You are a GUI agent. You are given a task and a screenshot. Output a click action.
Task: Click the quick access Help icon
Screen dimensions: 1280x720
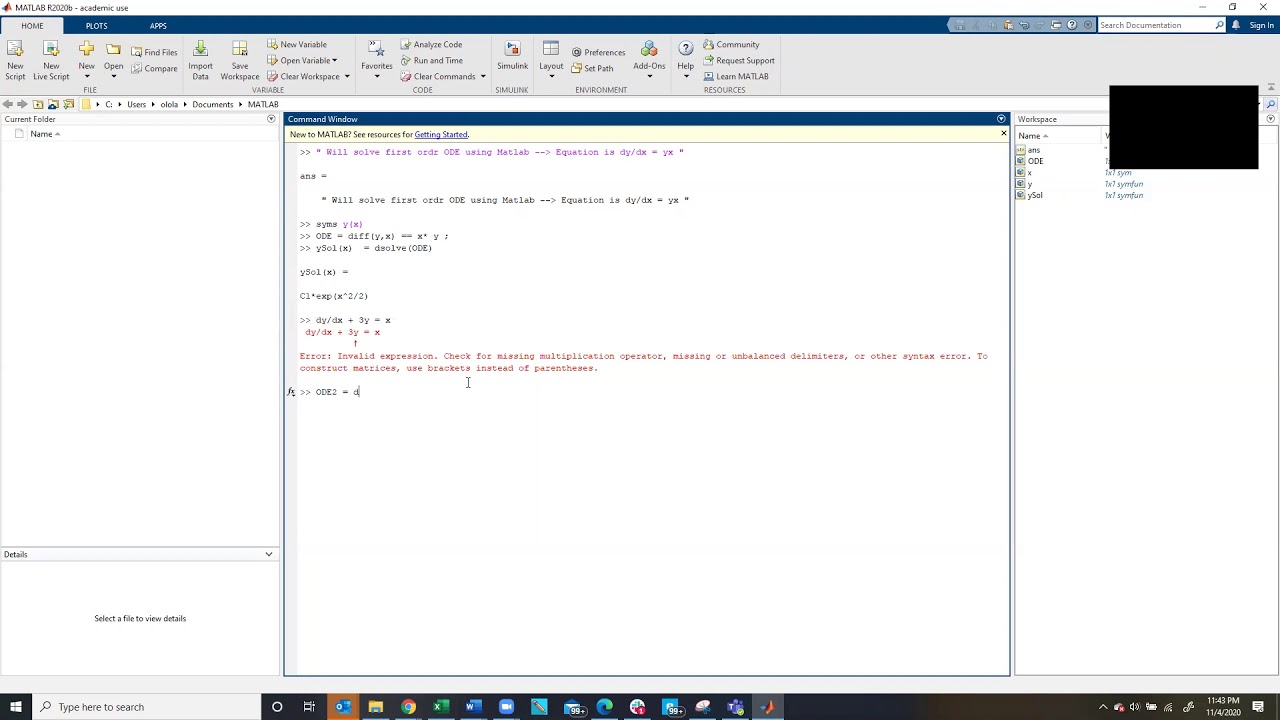(1073, 25)
